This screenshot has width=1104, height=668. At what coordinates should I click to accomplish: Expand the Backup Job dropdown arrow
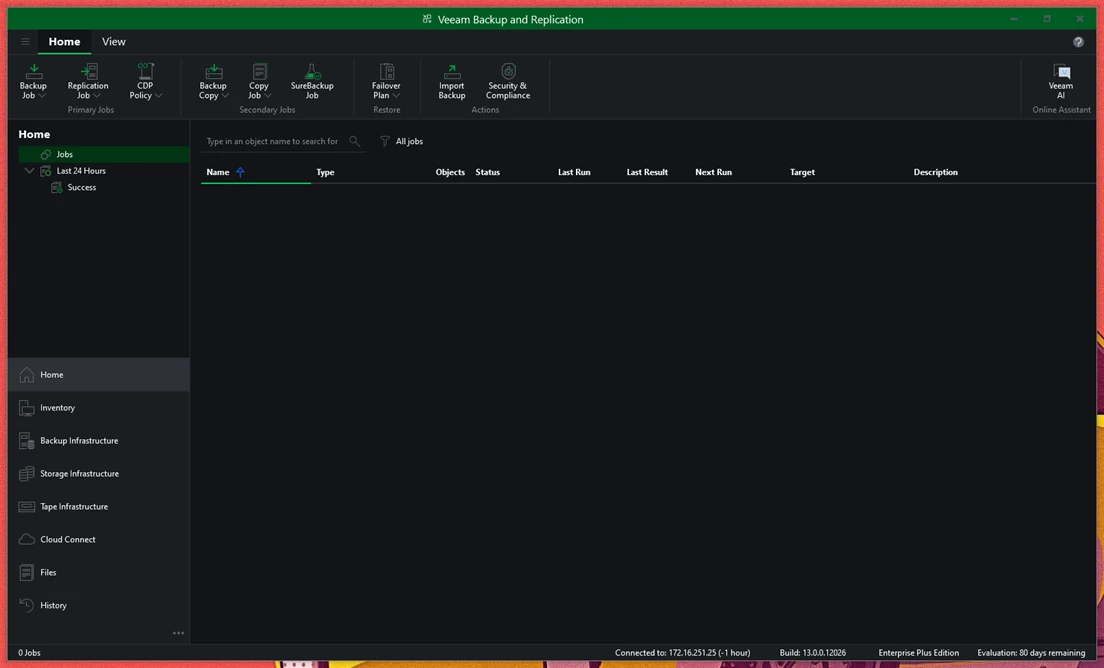coord(42,96)
